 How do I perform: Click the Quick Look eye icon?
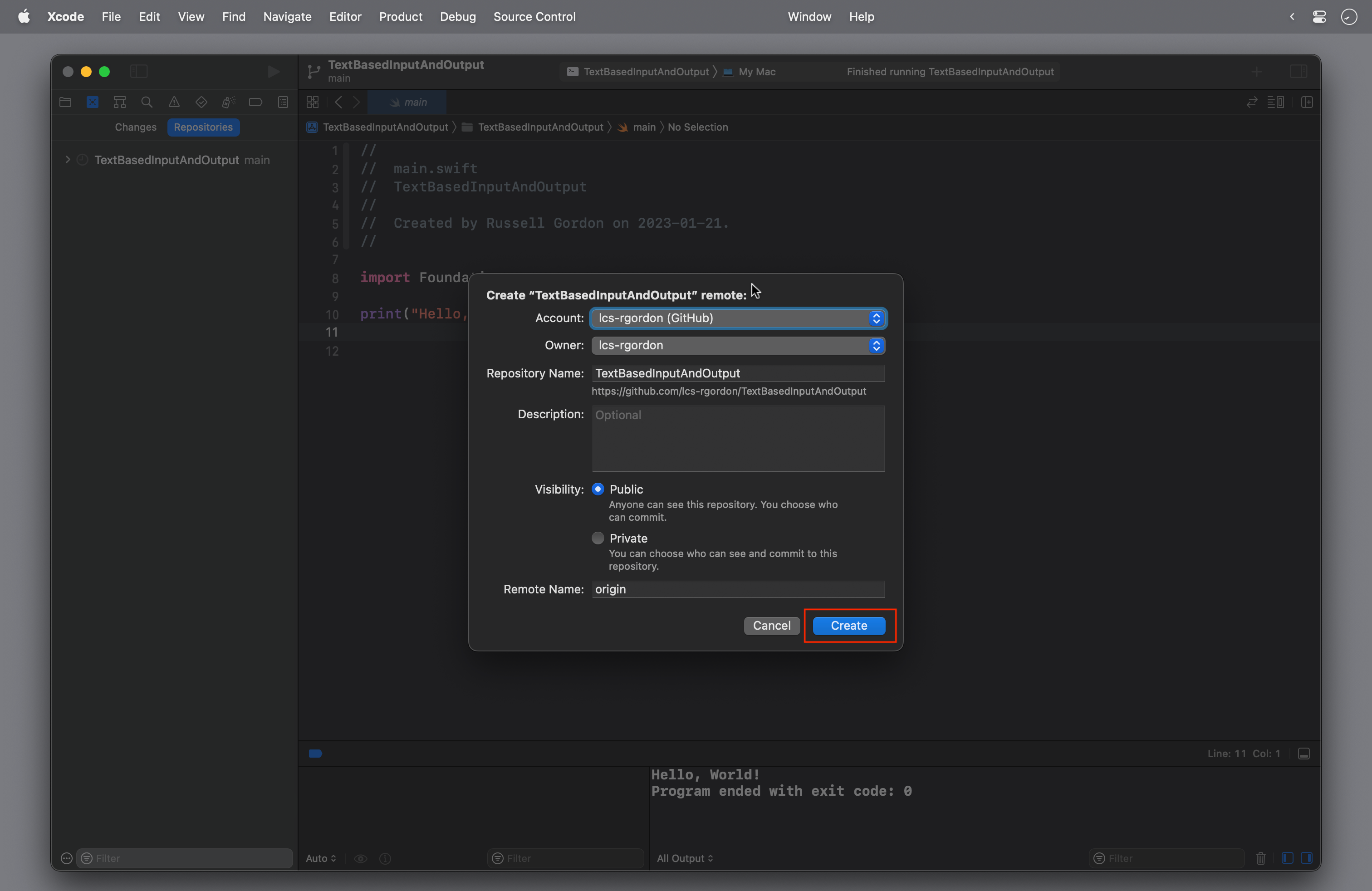[x=361, y=859]
